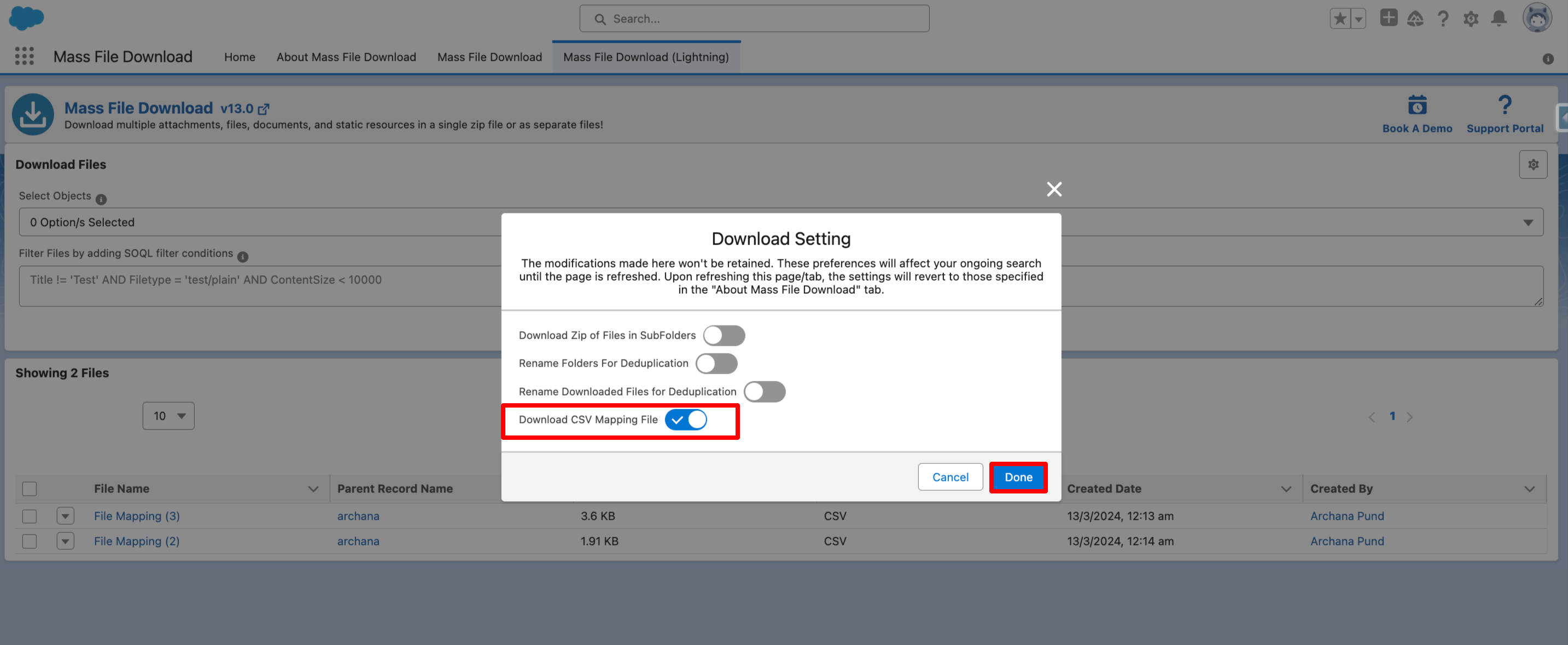1568x645 pixels.
Task: Close the Download Setting dialog with X
Action: tap(1054, 189)
